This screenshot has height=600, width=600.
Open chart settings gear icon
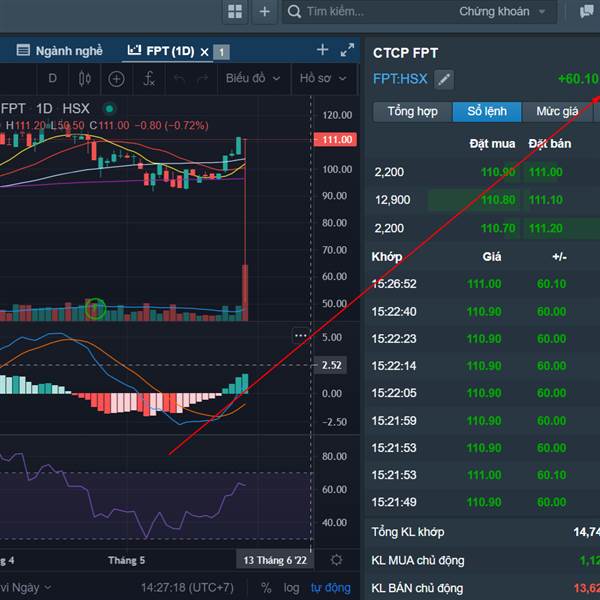(336, 560)
